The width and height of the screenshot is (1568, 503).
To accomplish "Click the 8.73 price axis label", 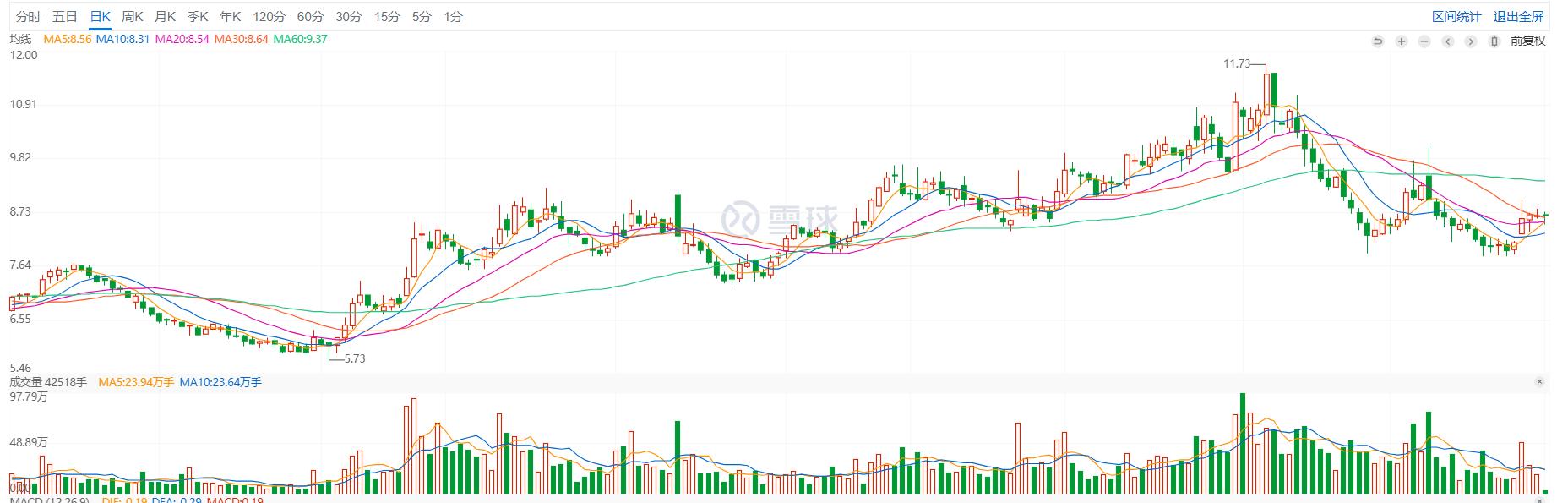I will coord(20,211).
